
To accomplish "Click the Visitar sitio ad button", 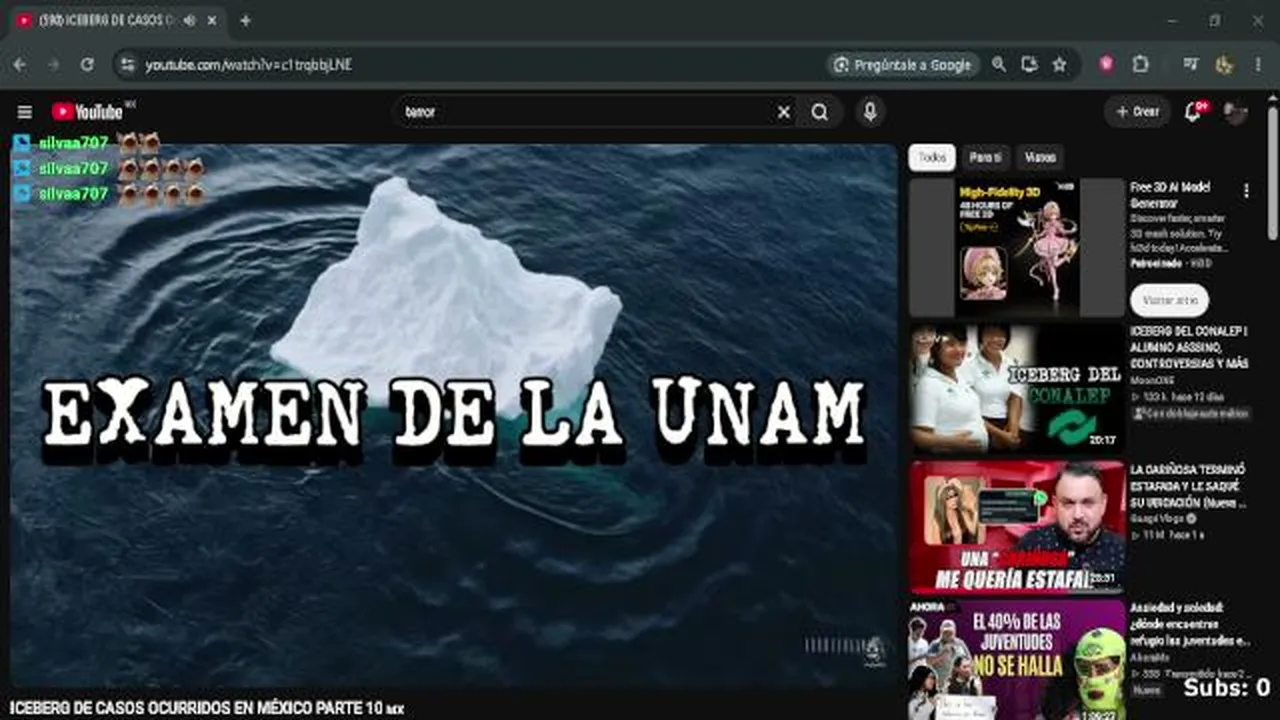I will [1169, 300].
